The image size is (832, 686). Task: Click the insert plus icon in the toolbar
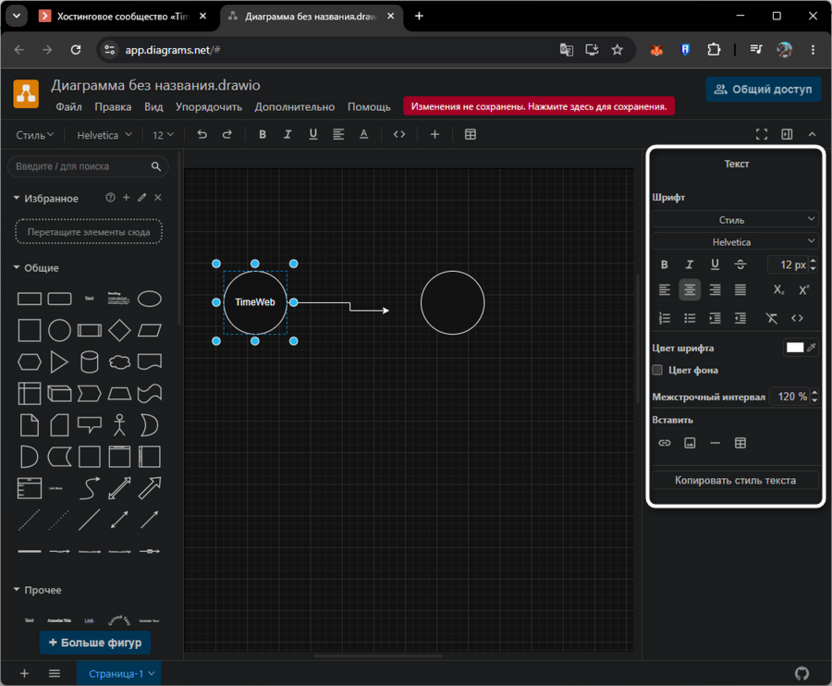click(435, 135)
